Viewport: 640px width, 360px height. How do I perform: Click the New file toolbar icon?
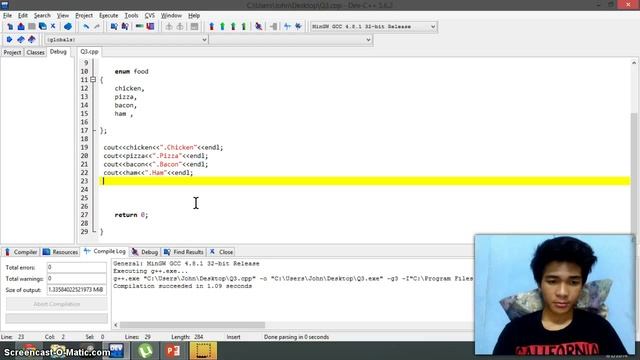9,27
